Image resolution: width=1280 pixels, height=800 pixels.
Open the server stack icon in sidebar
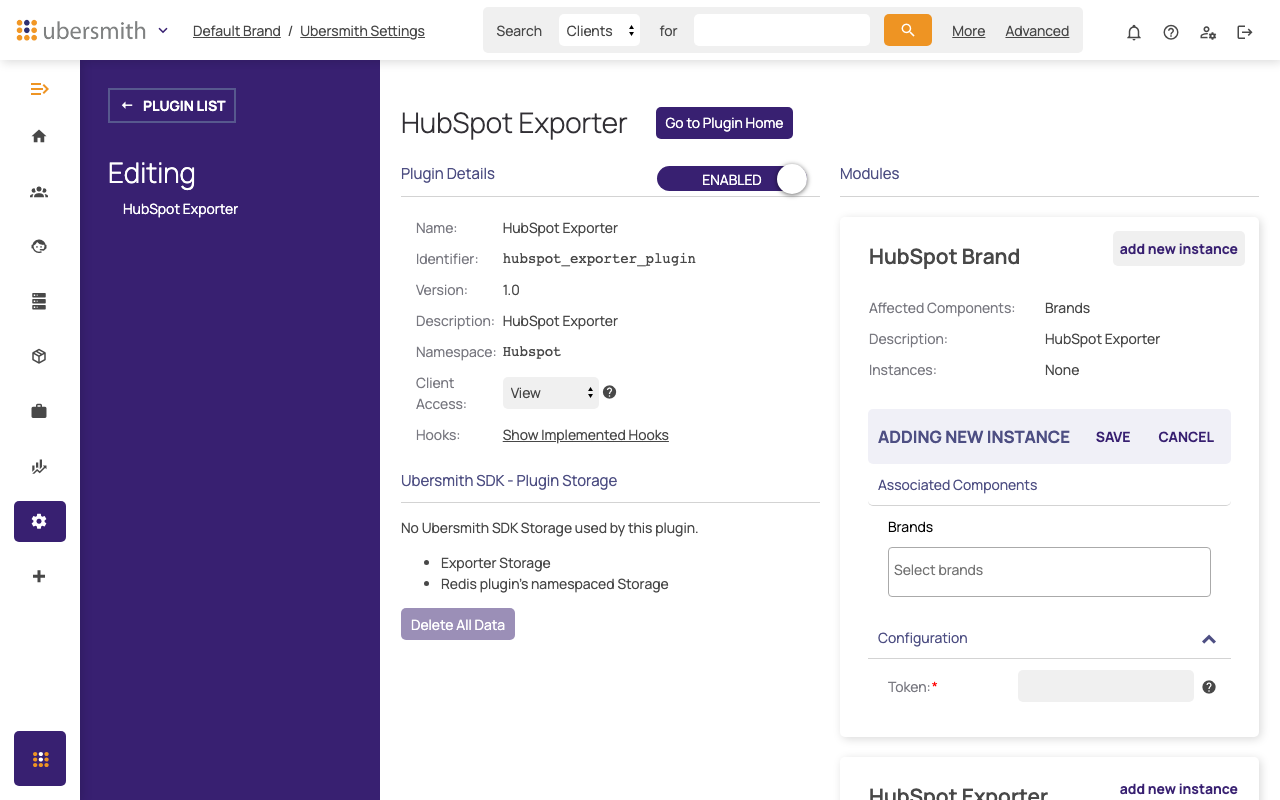(x=39, y=301)
